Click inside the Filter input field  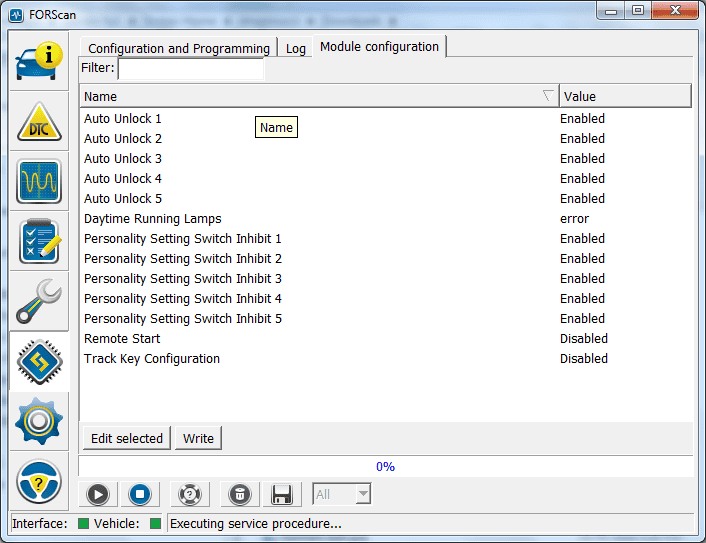191,68
